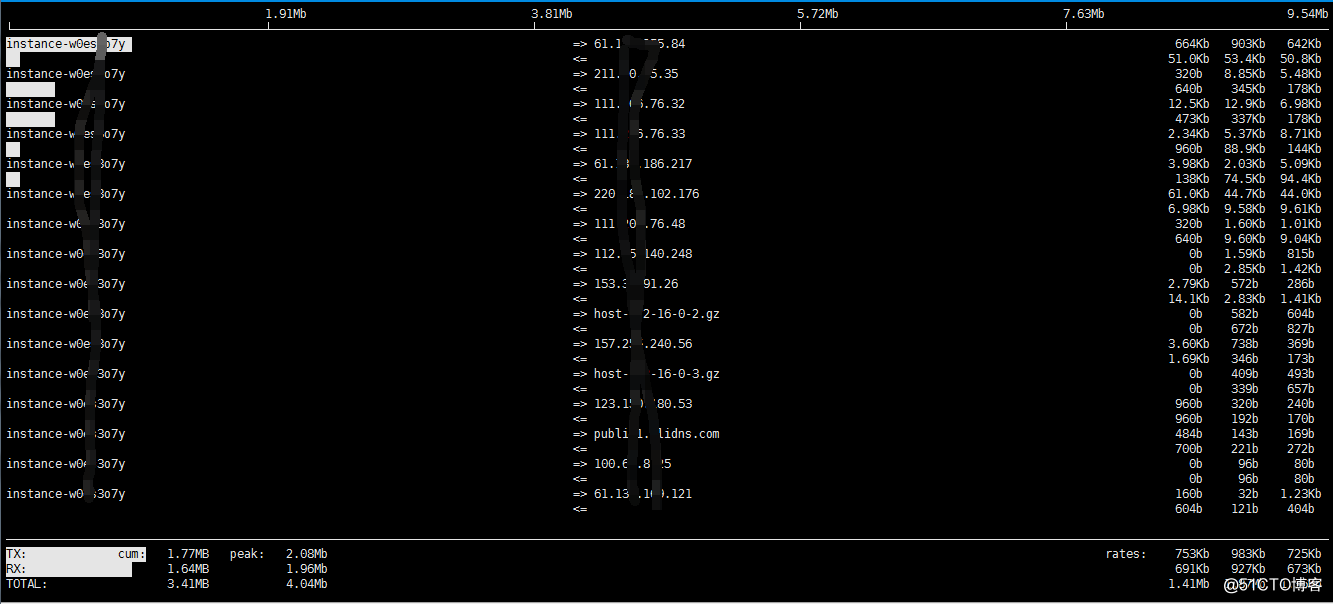The height and width of the screenshot is (604, 1333).
Task: Click the 7.63Mb scale label
Action: (1084, 14)
